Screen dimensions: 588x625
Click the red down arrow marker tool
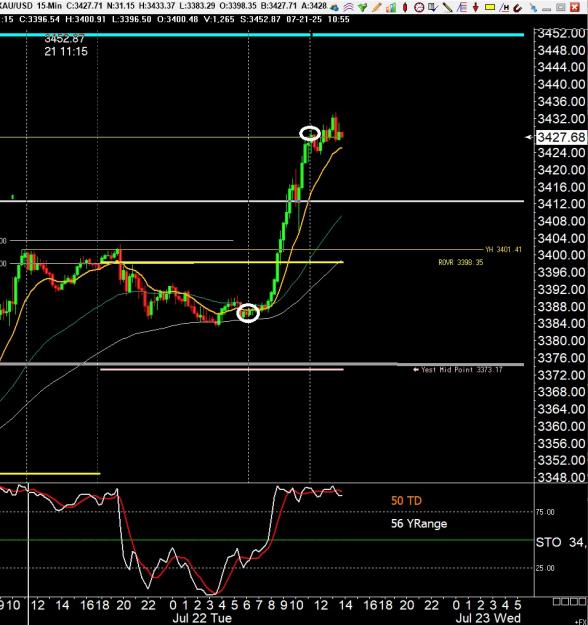tap(476, 8)
